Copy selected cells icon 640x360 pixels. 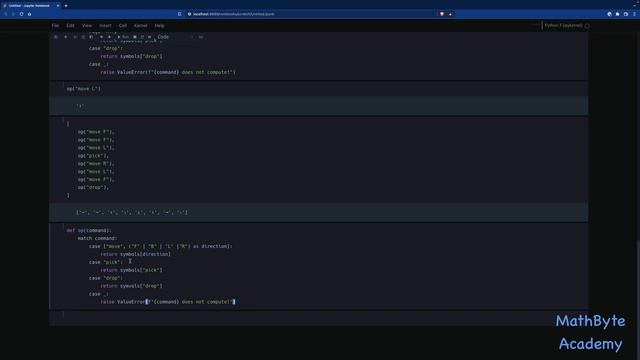[83, 37]
